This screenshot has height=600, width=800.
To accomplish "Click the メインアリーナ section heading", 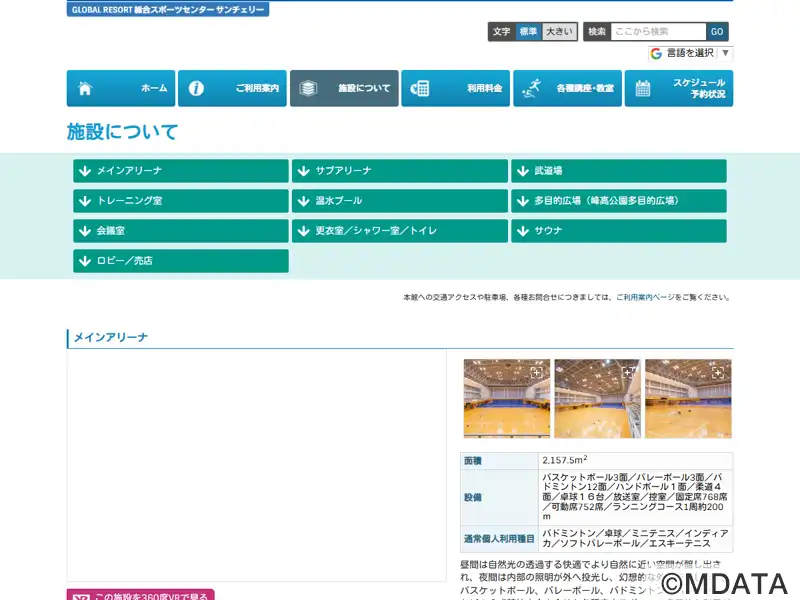I will 111,337.
